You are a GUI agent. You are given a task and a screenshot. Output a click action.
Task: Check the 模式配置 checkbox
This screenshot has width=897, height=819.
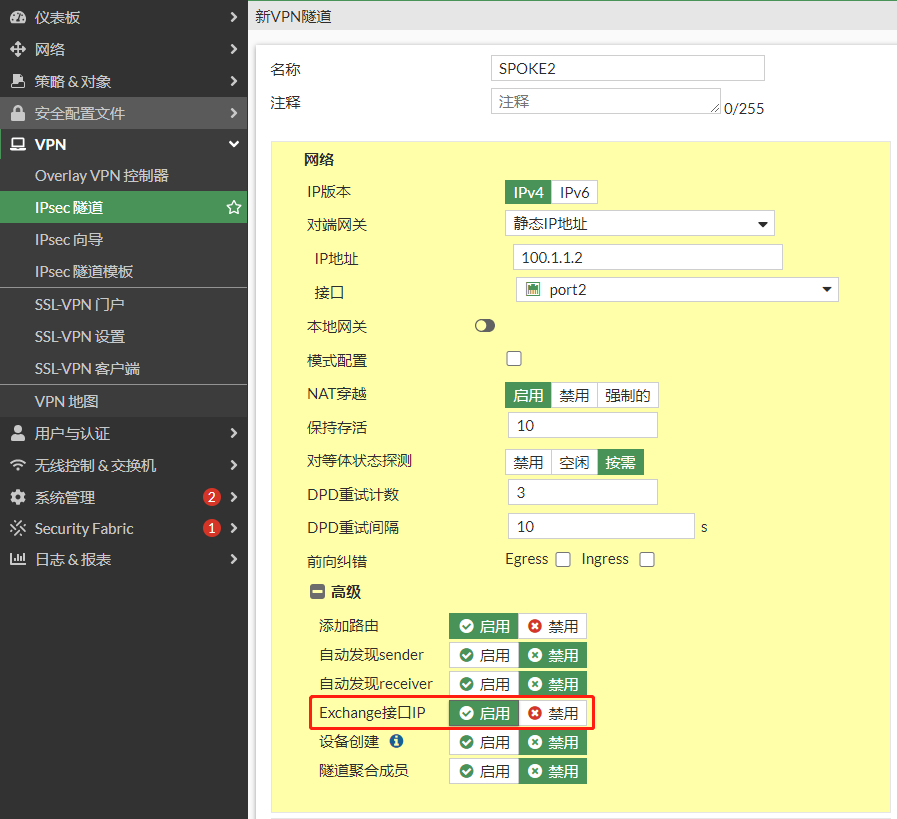pyautogui.click(x=514, y=359)
